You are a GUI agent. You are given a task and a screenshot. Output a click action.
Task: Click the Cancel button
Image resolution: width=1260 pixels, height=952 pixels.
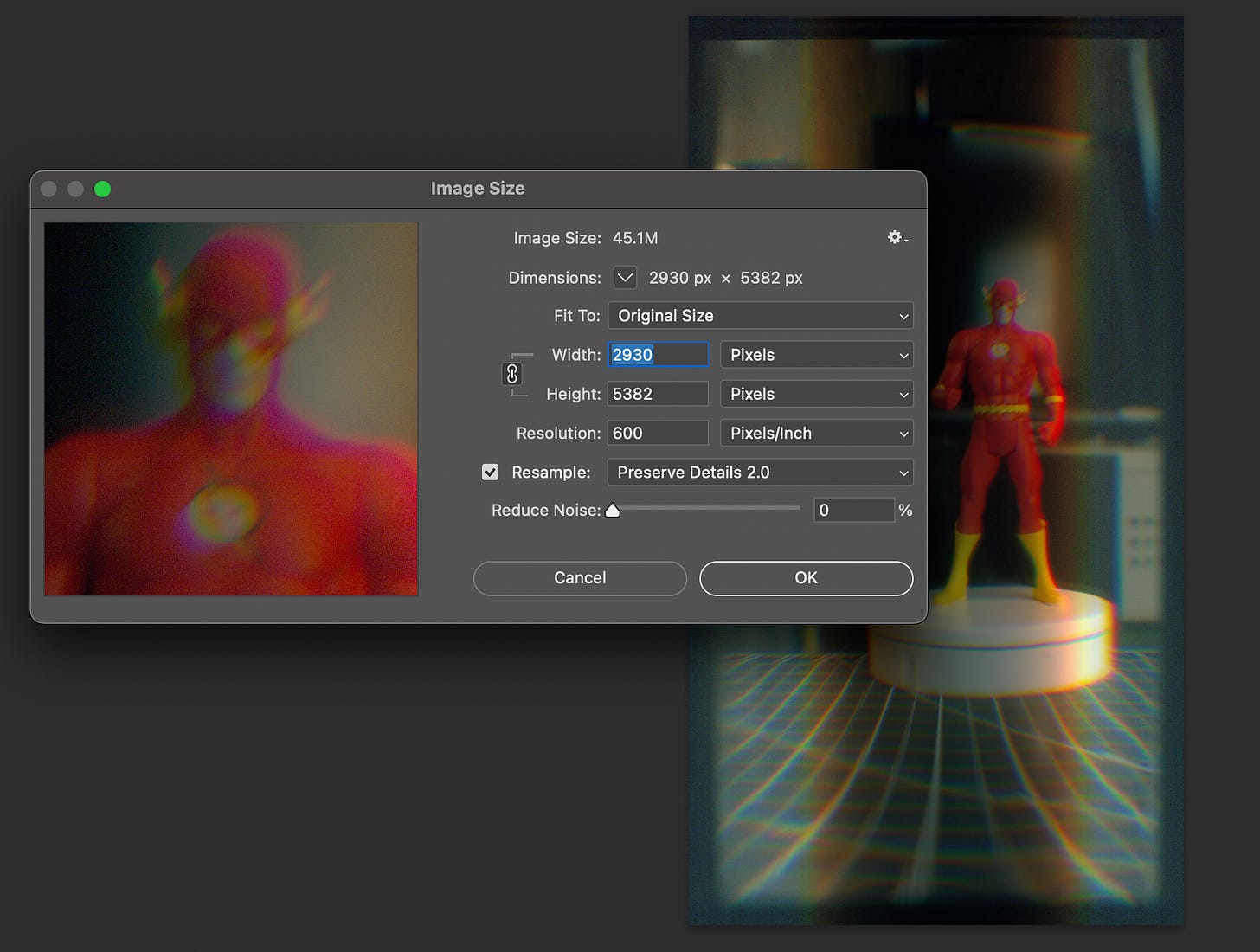[580, 578]
